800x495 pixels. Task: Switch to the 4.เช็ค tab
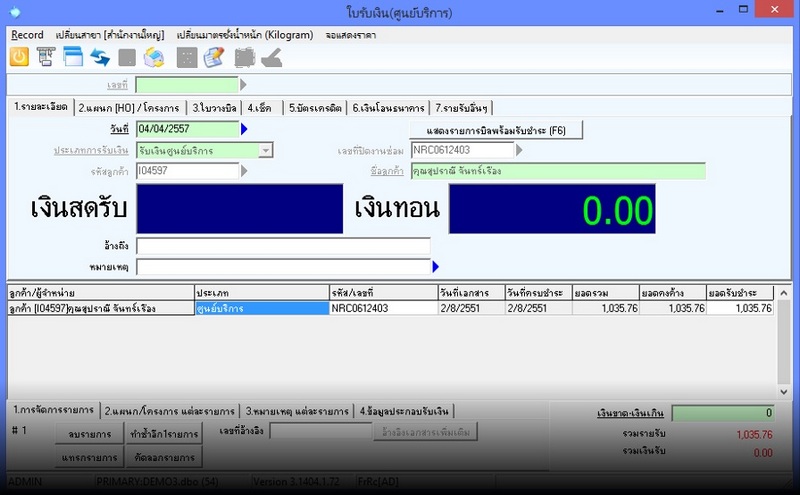pyautogui.click(x=258, y=108)
